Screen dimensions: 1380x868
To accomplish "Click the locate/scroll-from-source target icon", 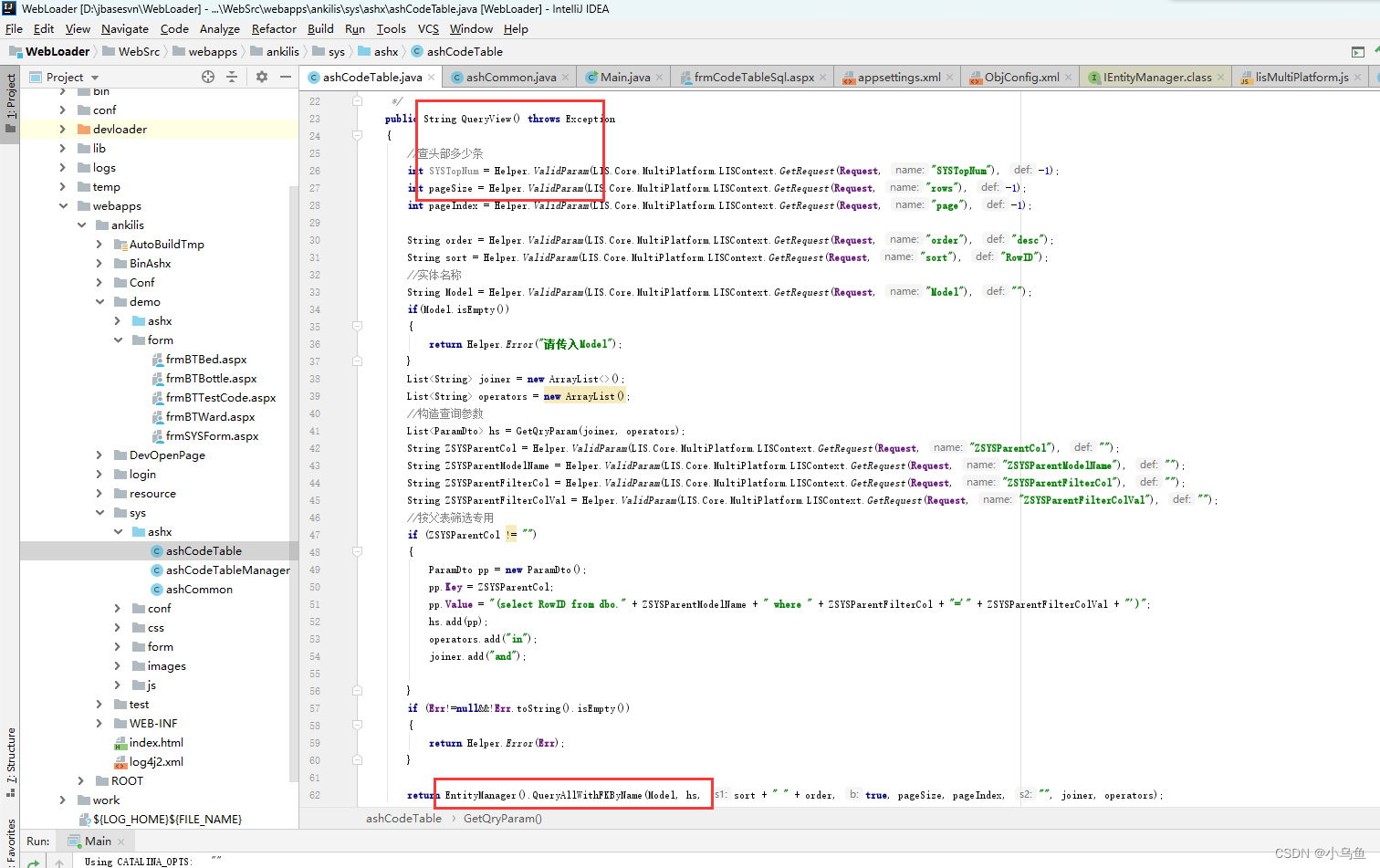I will (208, 77).
